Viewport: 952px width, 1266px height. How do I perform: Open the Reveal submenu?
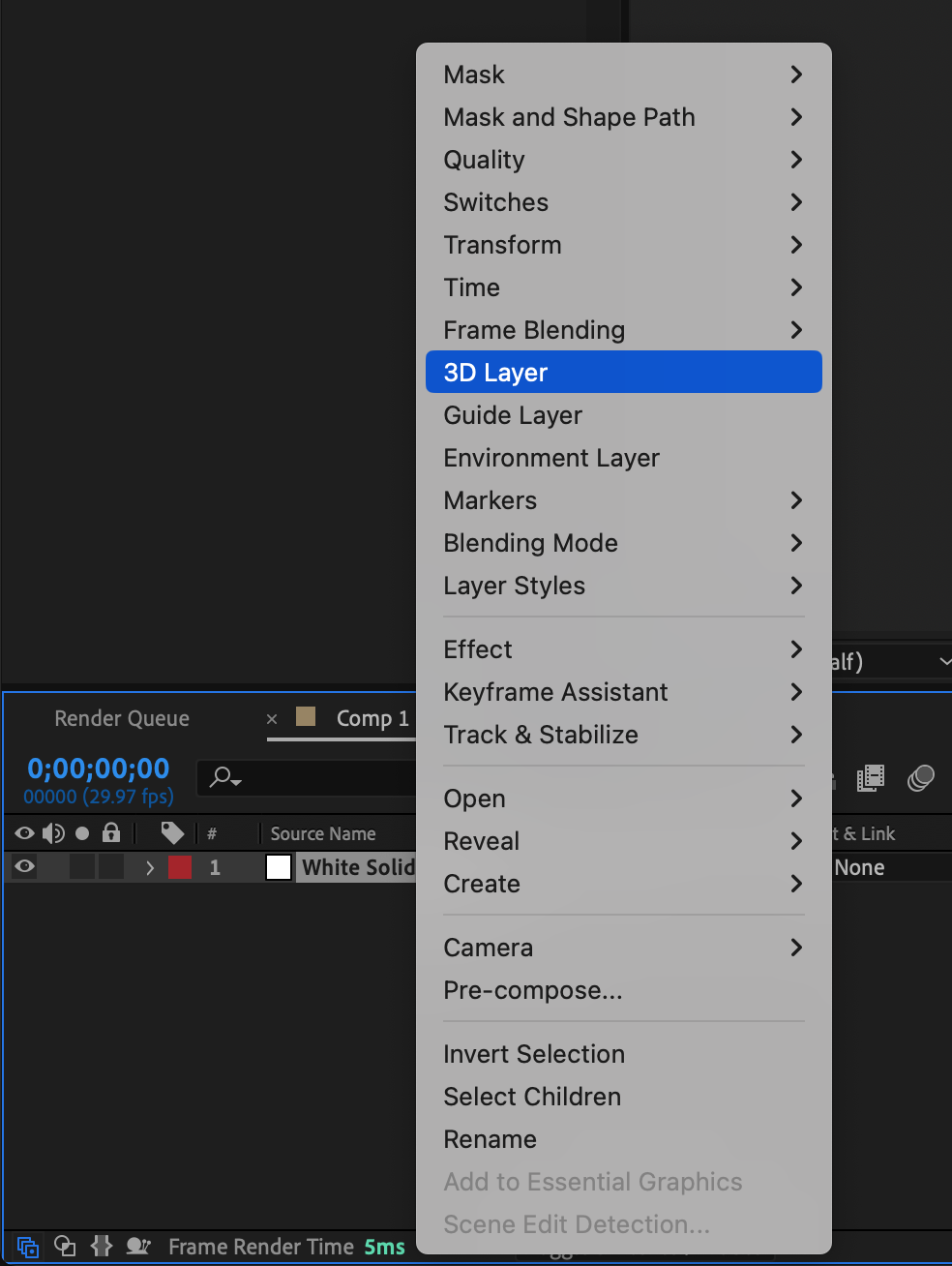[x=624, y=841]
